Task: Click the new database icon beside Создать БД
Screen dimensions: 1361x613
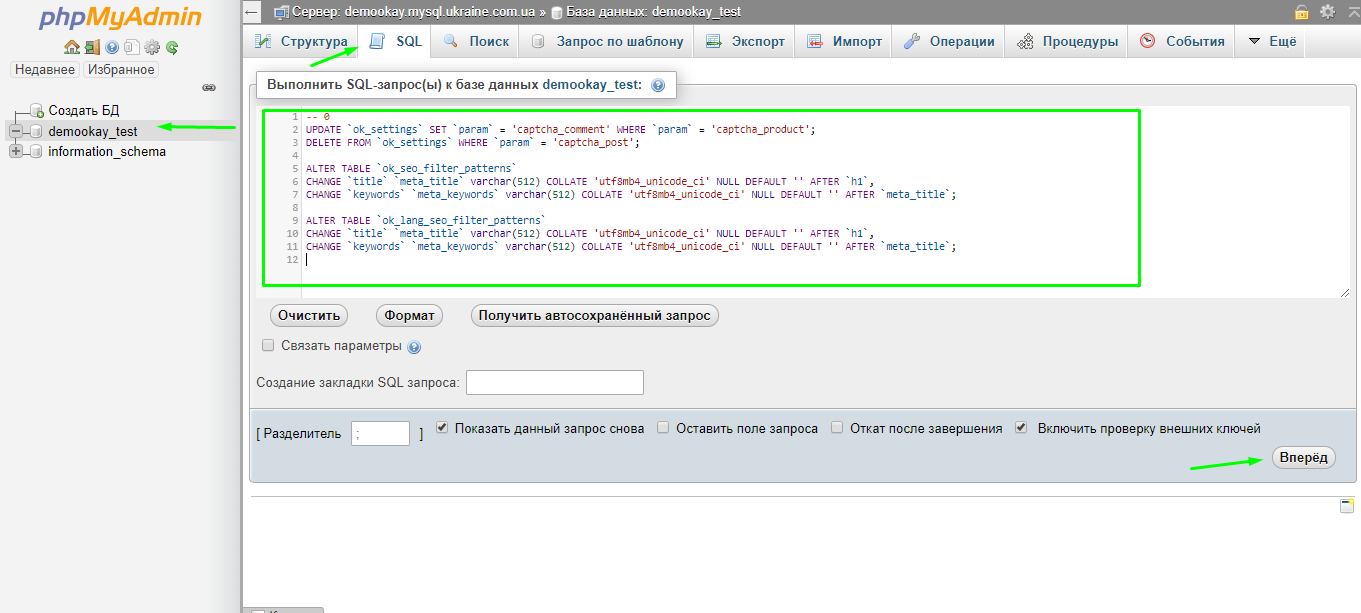Action: click(37, 110)
